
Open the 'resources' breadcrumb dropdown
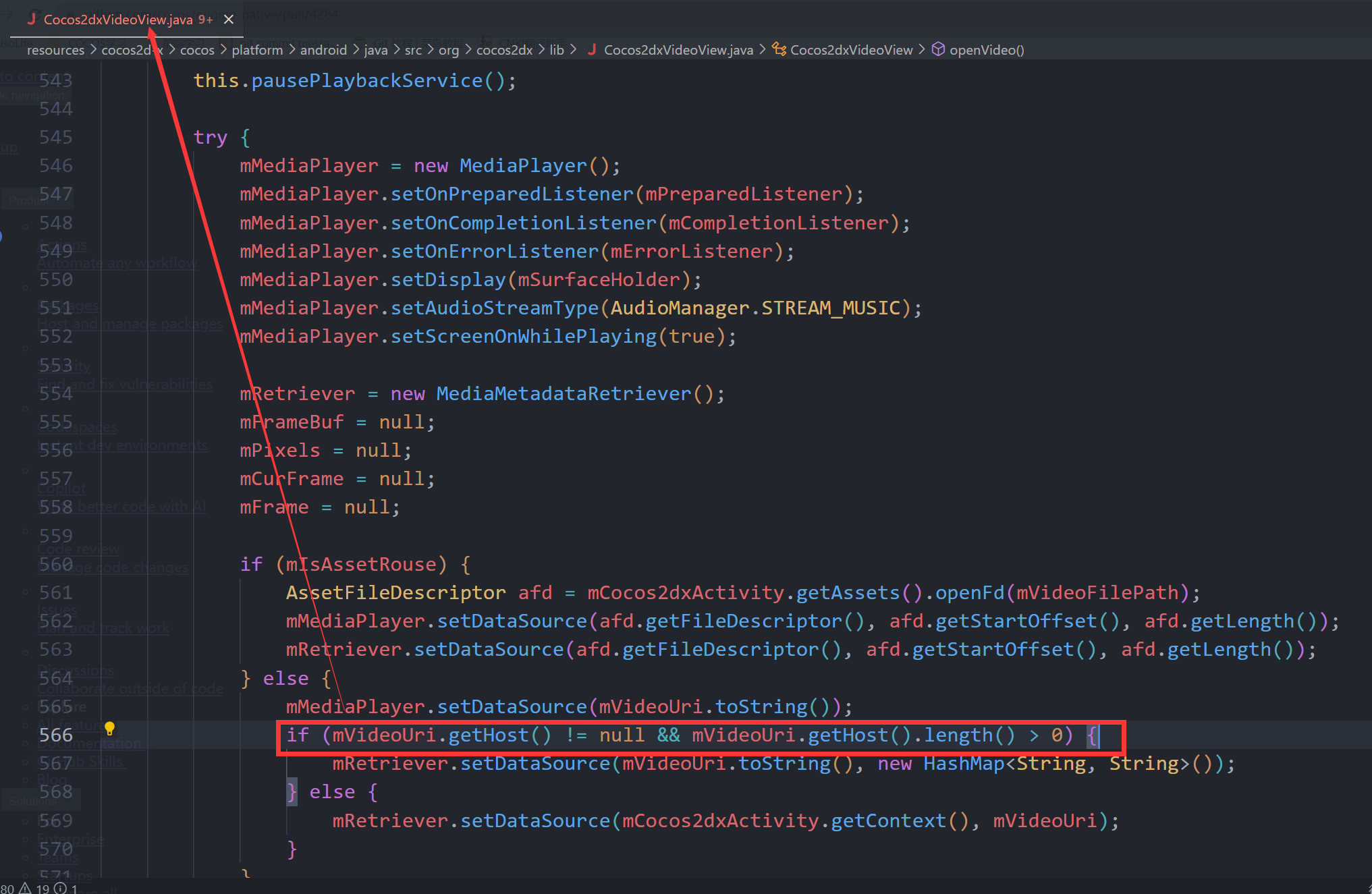pos(55,50)
